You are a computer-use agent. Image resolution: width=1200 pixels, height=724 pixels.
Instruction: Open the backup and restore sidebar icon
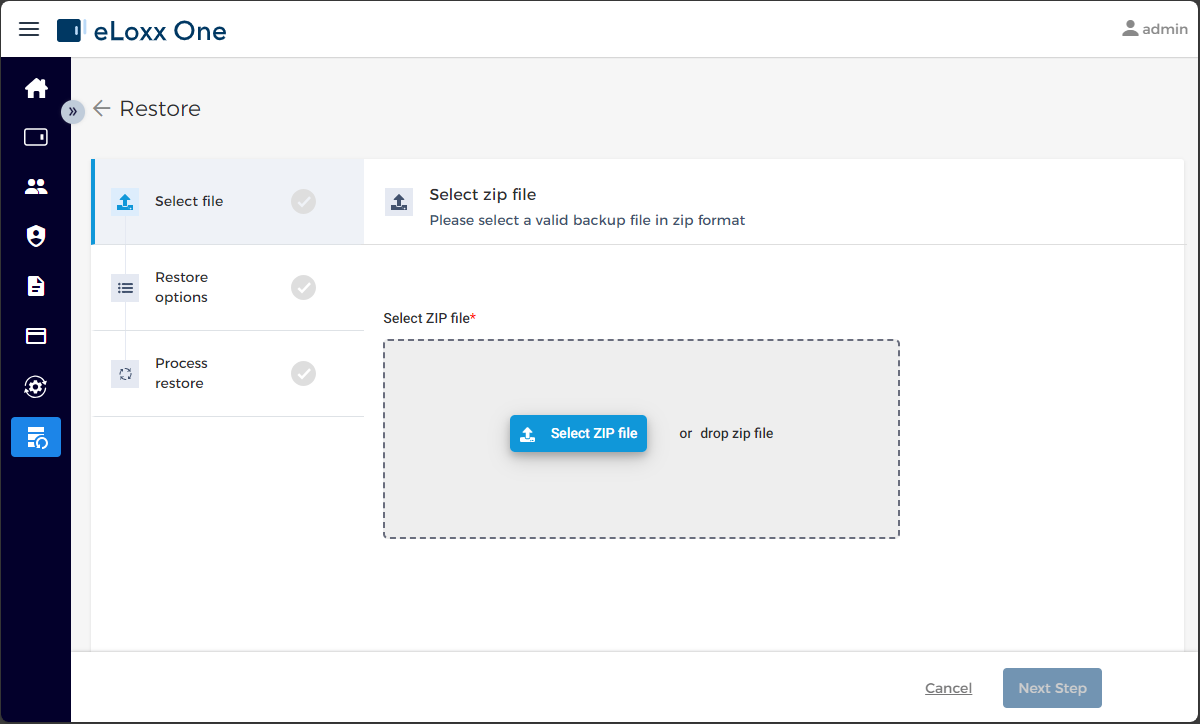[36, 437]
